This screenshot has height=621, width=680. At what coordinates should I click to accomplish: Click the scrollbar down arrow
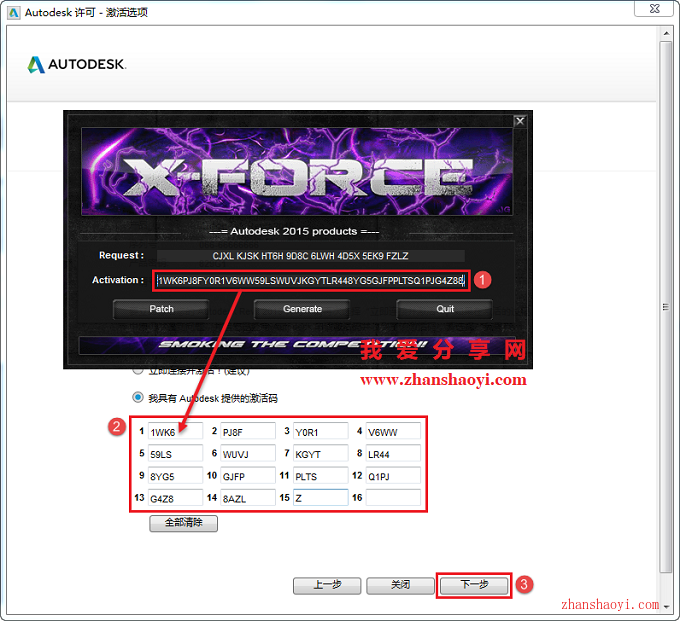click(x=666, y=607)
